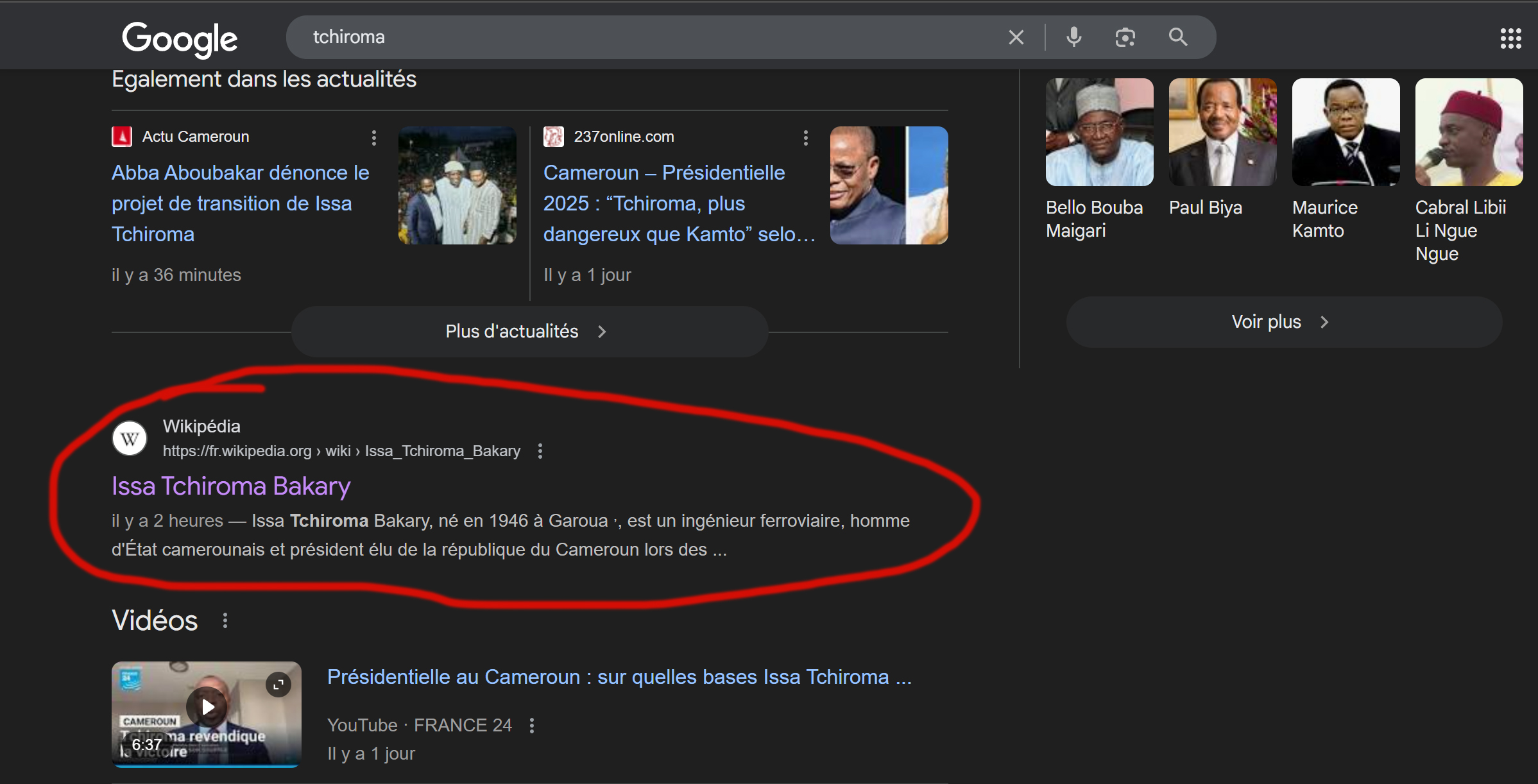Open three-dot menu for 237online.com article
Image resolution: width=1538 pixels, height=784 pixels.
pyautogui.click(x=806, y=137)
